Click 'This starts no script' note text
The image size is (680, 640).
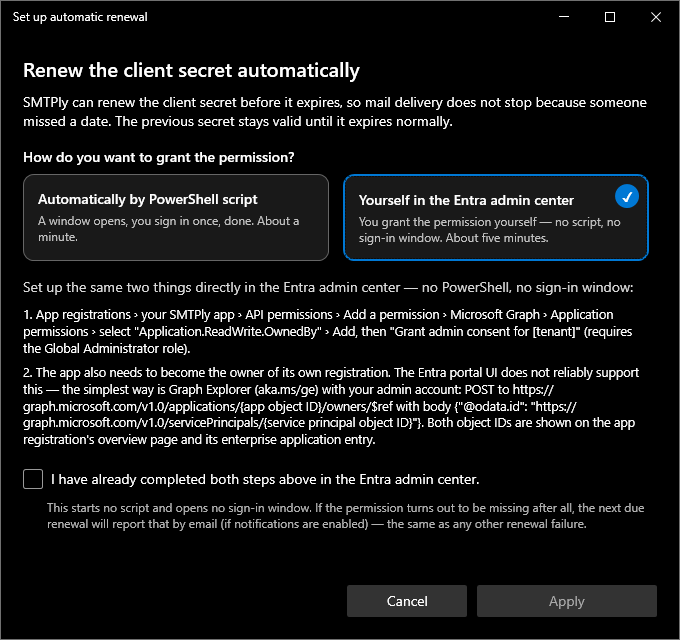[x=346, y=516]
